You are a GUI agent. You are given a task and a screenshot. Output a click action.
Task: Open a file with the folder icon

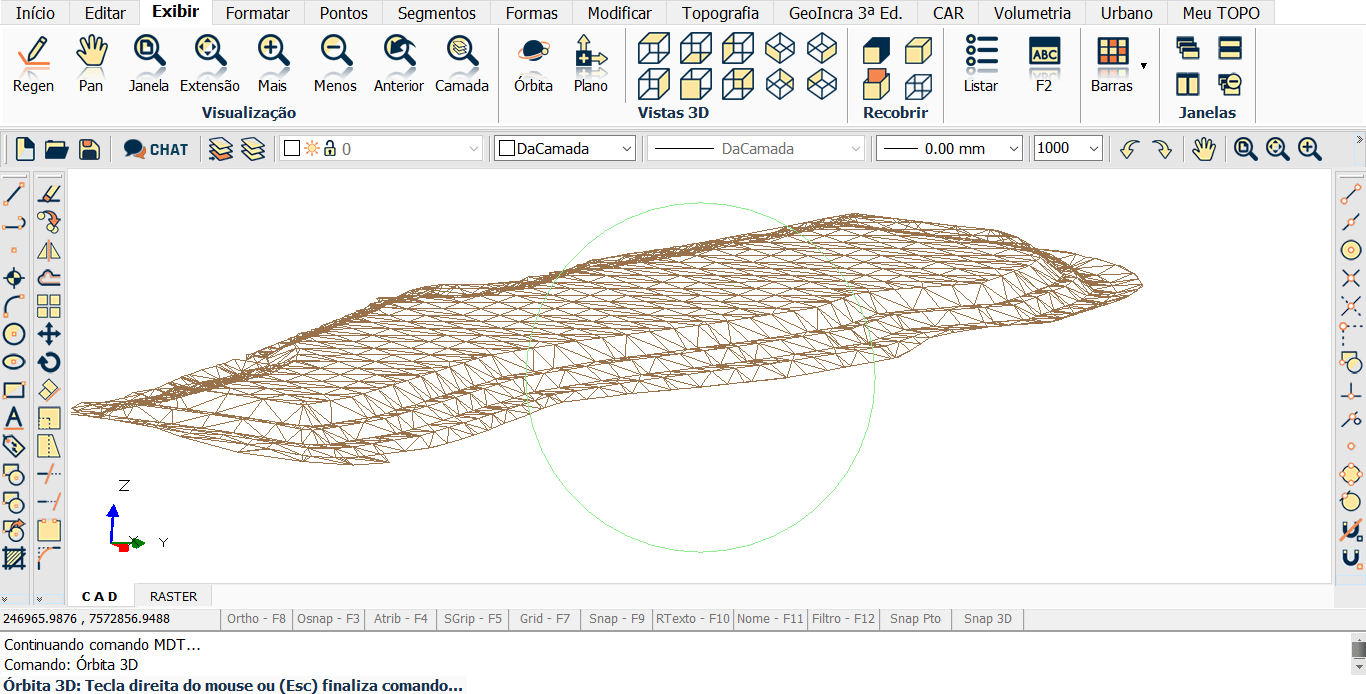coord(57,149)
